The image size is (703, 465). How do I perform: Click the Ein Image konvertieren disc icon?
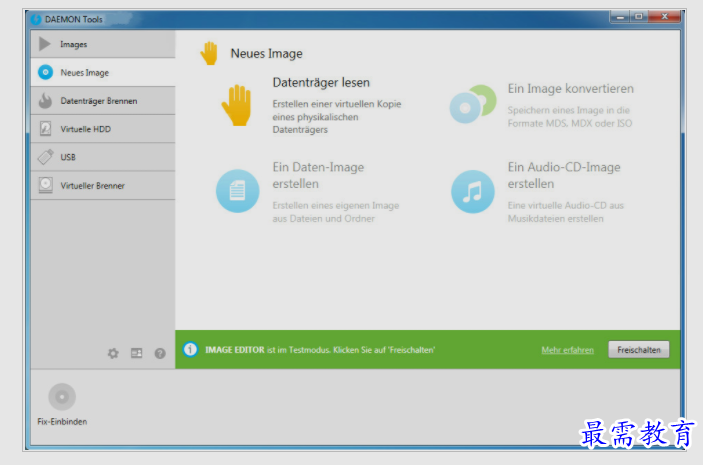[471, 103]
